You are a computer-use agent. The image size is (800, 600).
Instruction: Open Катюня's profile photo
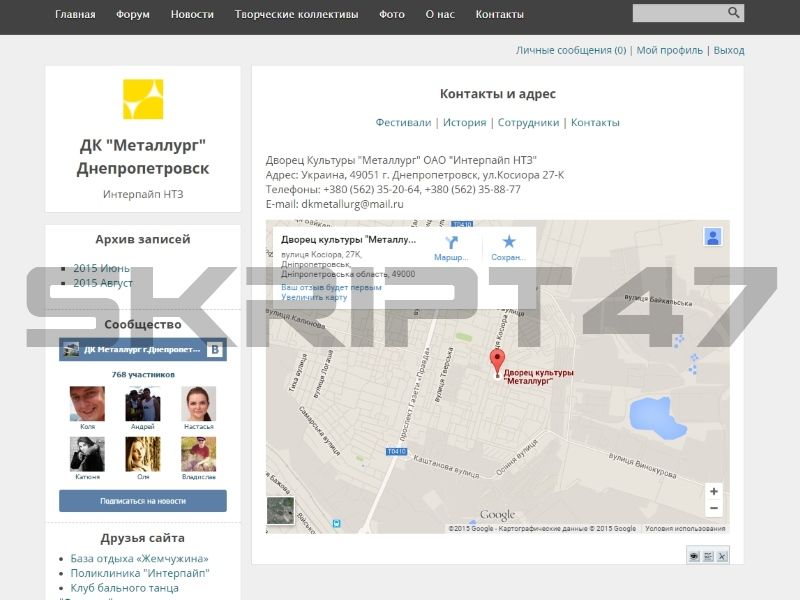[87, 454]
